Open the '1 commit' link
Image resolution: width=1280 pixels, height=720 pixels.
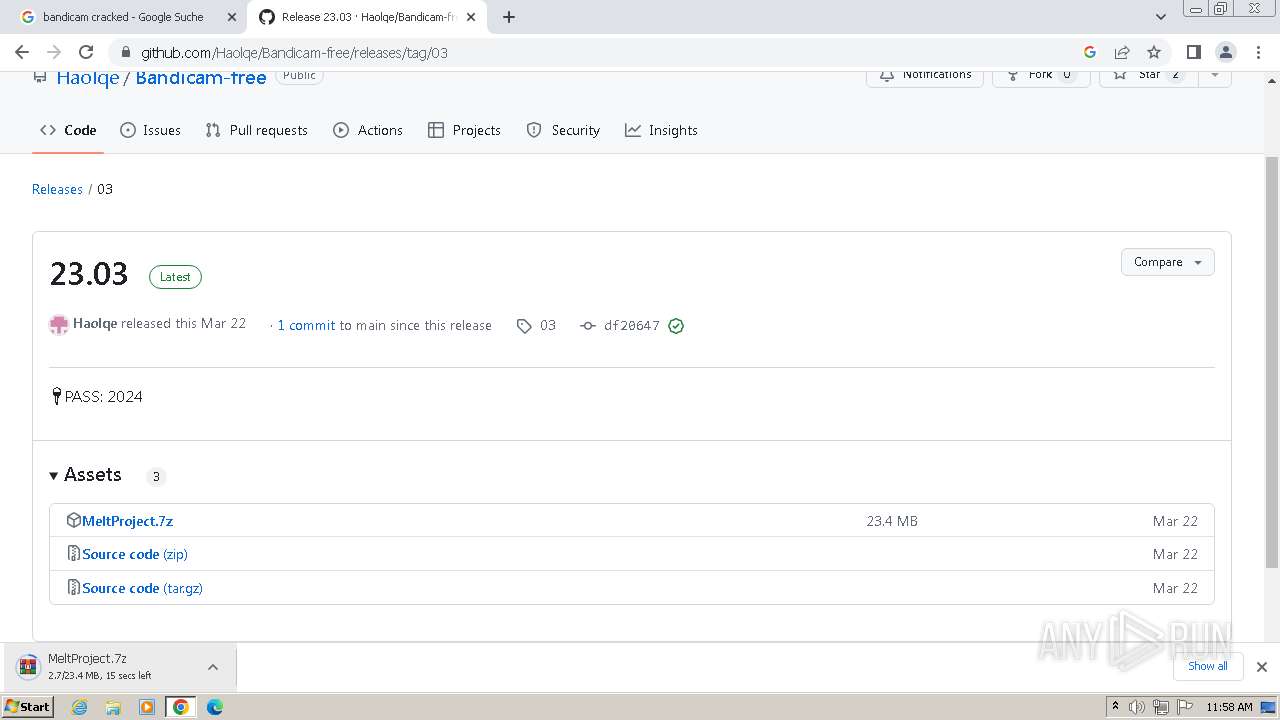(306, 325)
